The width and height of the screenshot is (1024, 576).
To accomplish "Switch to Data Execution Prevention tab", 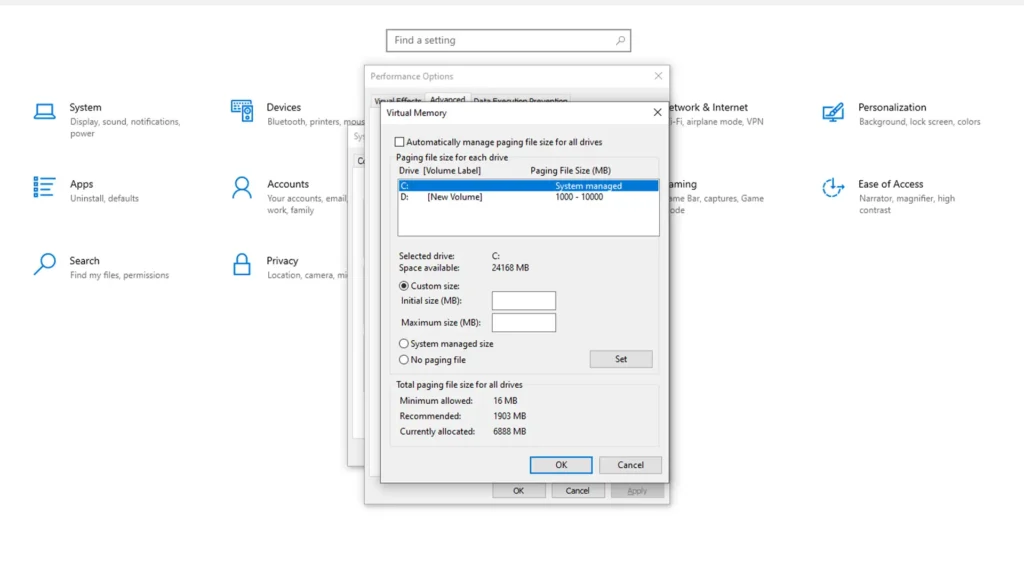I will 520,101.
